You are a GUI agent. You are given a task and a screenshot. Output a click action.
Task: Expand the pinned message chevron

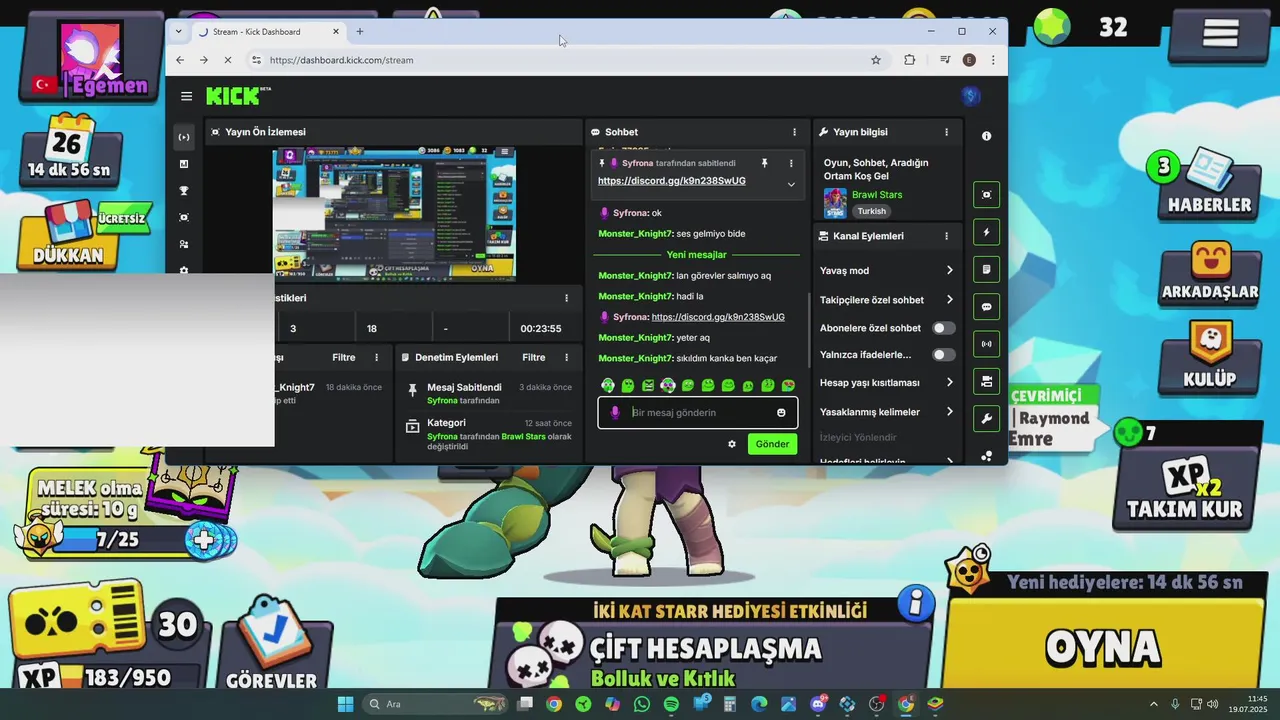click(791, 184)
